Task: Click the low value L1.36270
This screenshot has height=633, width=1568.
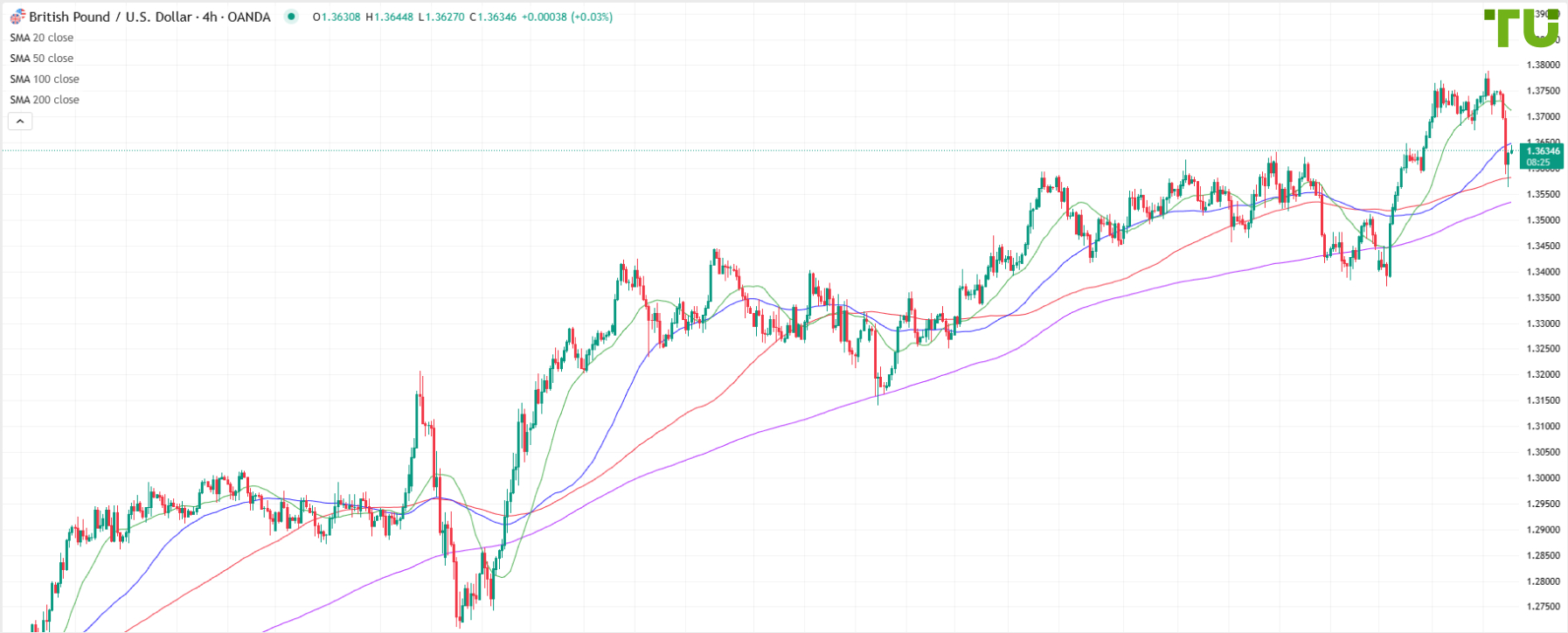Action: 441,17
